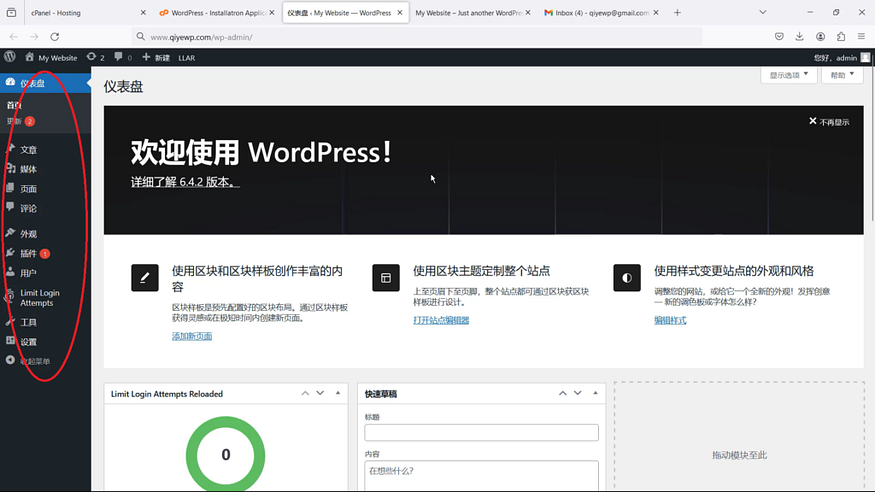Click the 打开站点编辑器 link

point(441,320)
